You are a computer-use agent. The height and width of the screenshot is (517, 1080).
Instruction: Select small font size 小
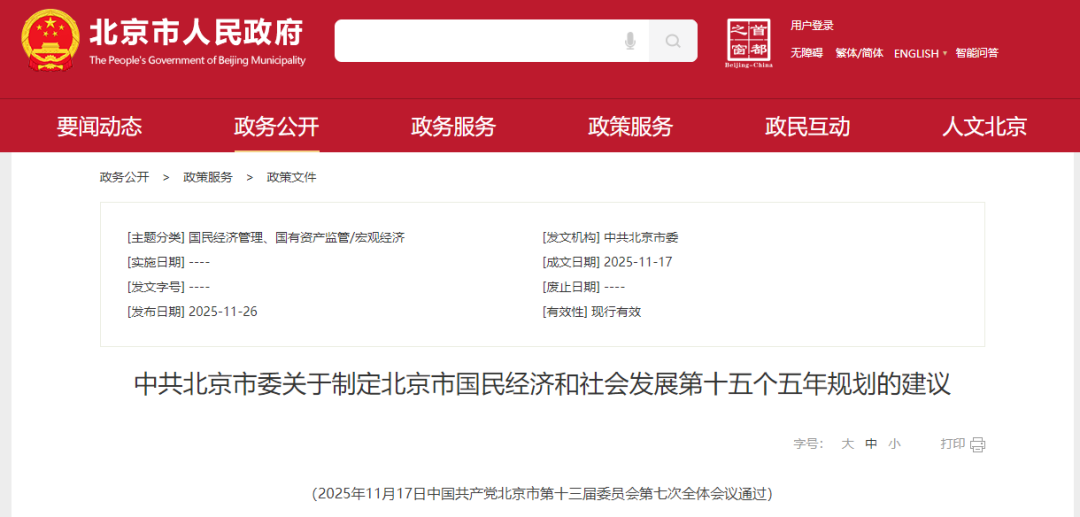pyautogui.click(x=894, y=444)
